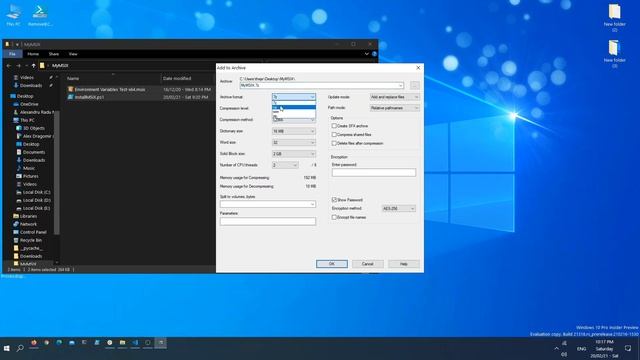Click the Music note icon in navigation pane
Viewport: 640px width, 360px height.
(x=19, y=168)
